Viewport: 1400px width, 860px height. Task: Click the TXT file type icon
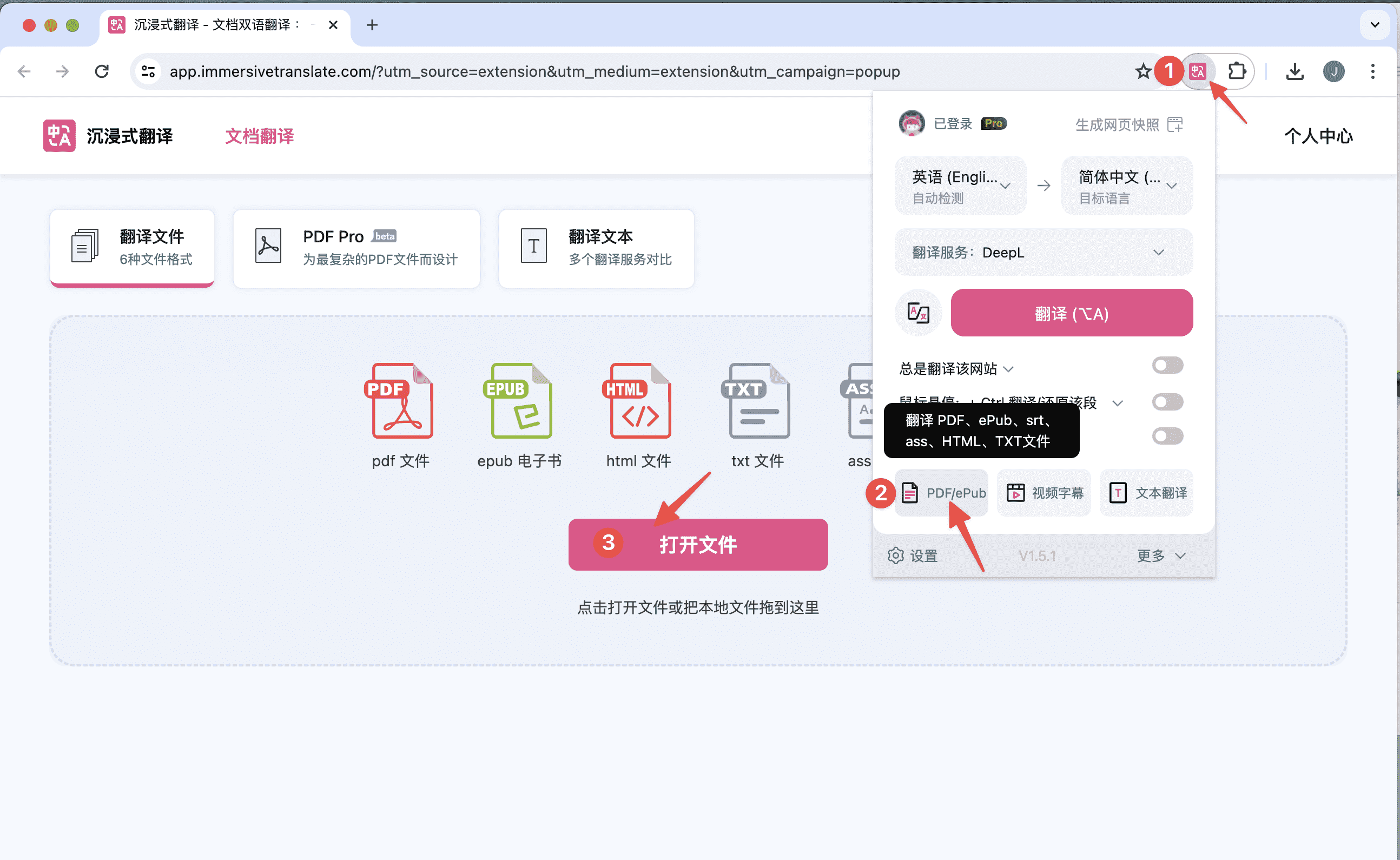click(759, 401)
